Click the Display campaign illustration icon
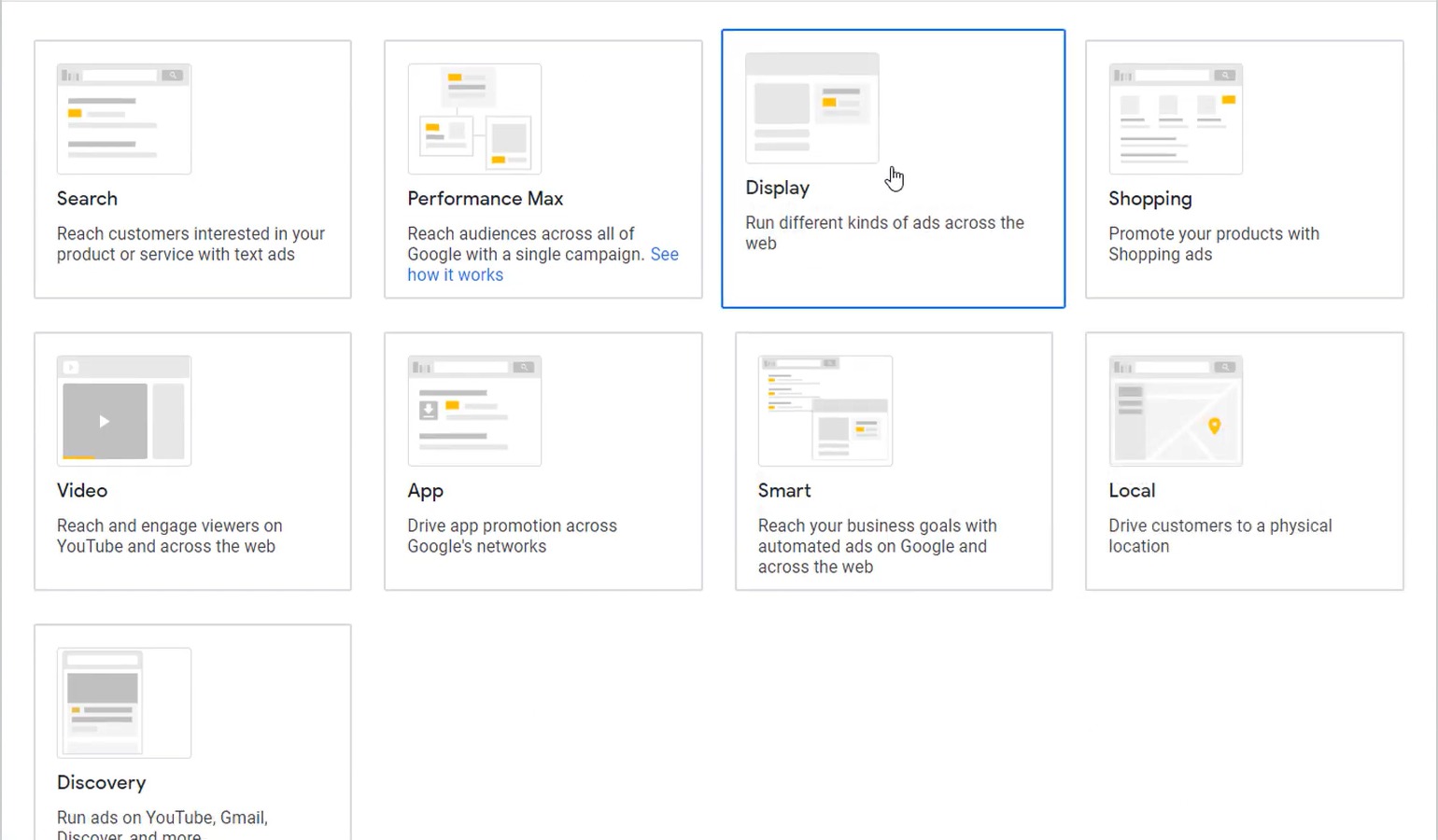The width and height of the screenshot is (1438, 840). tap(811, 107)
